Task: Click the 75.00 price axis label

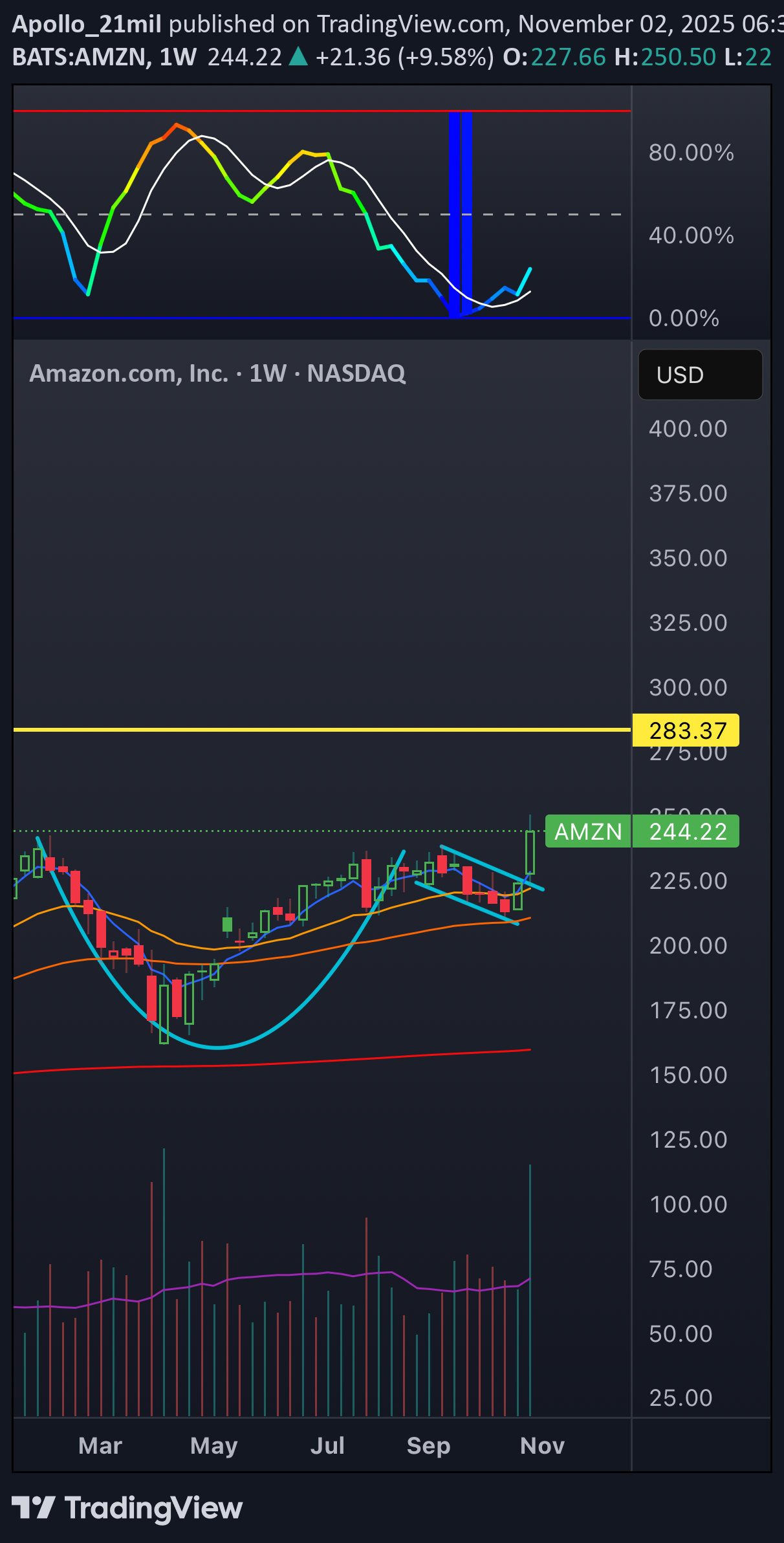Action: click(x=681, y=1269)
